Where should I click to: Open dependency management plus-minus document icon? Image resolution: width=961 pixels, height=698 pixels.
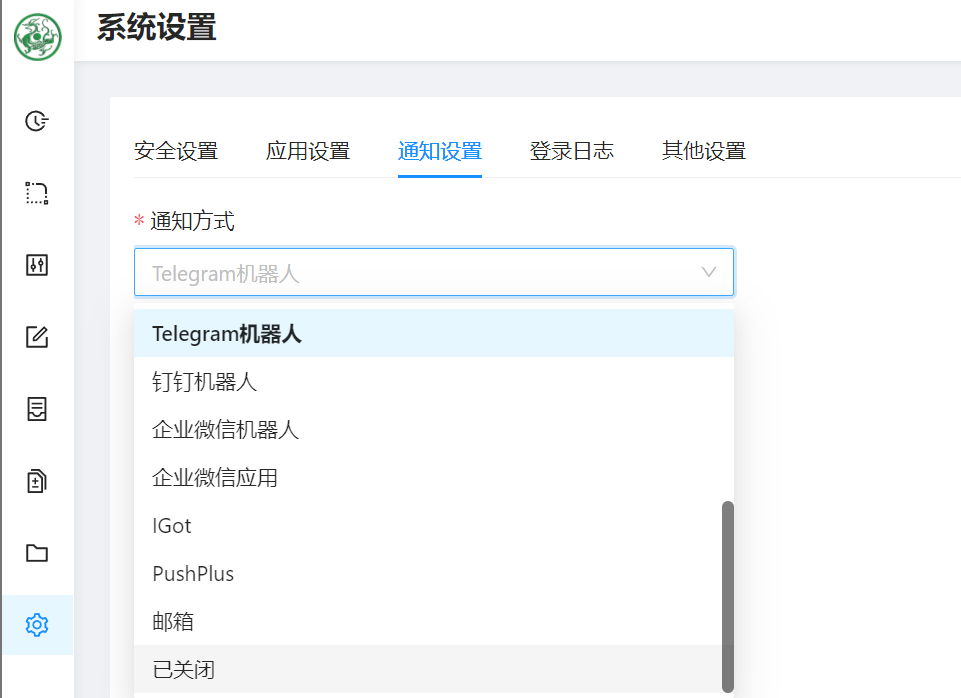pyautogui.click(x=37, y=481)
